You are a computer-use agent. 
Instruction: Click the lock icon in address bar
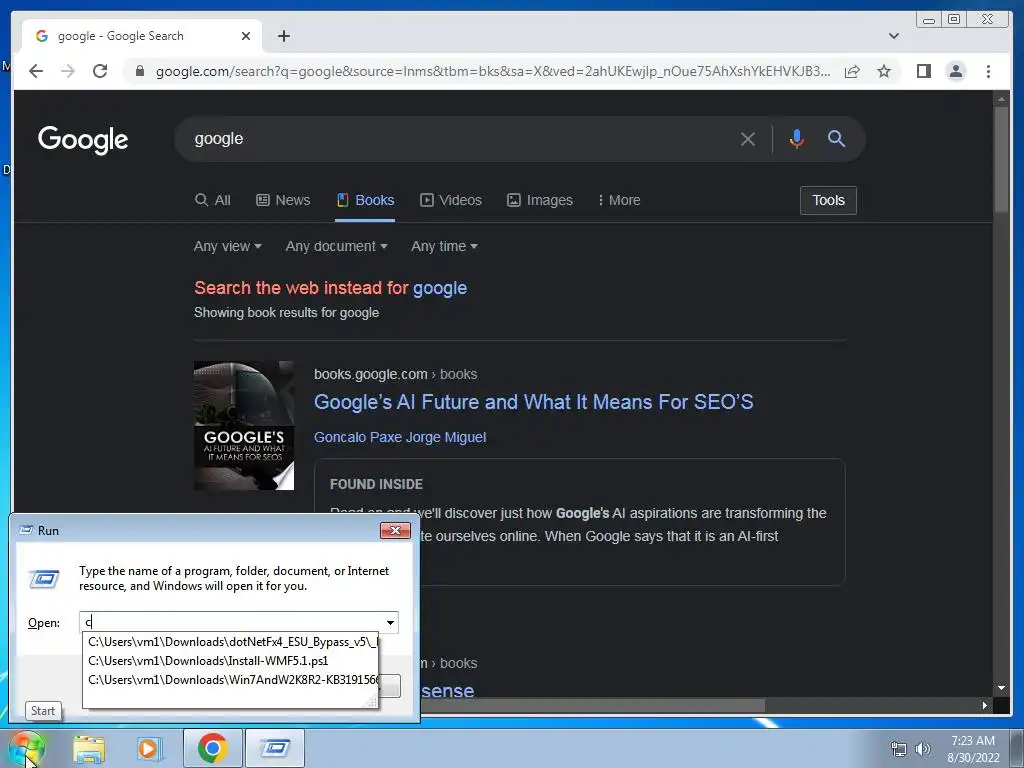tap(140, 71)
